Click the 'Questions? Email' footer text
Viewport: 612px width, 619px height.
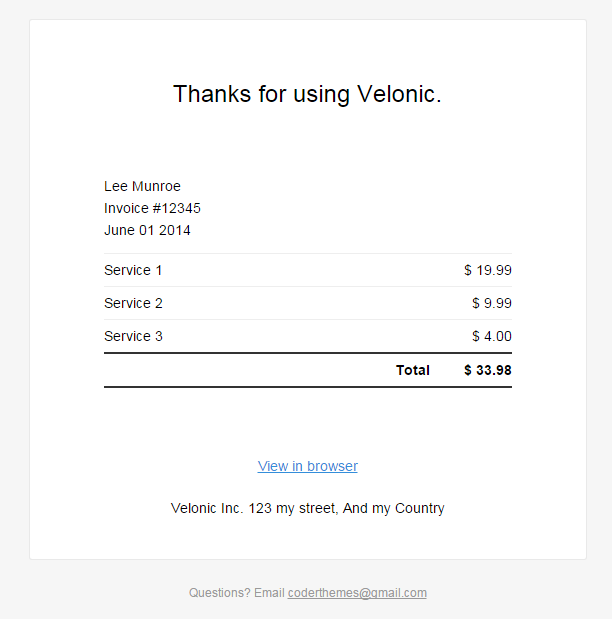click(237, 593)
